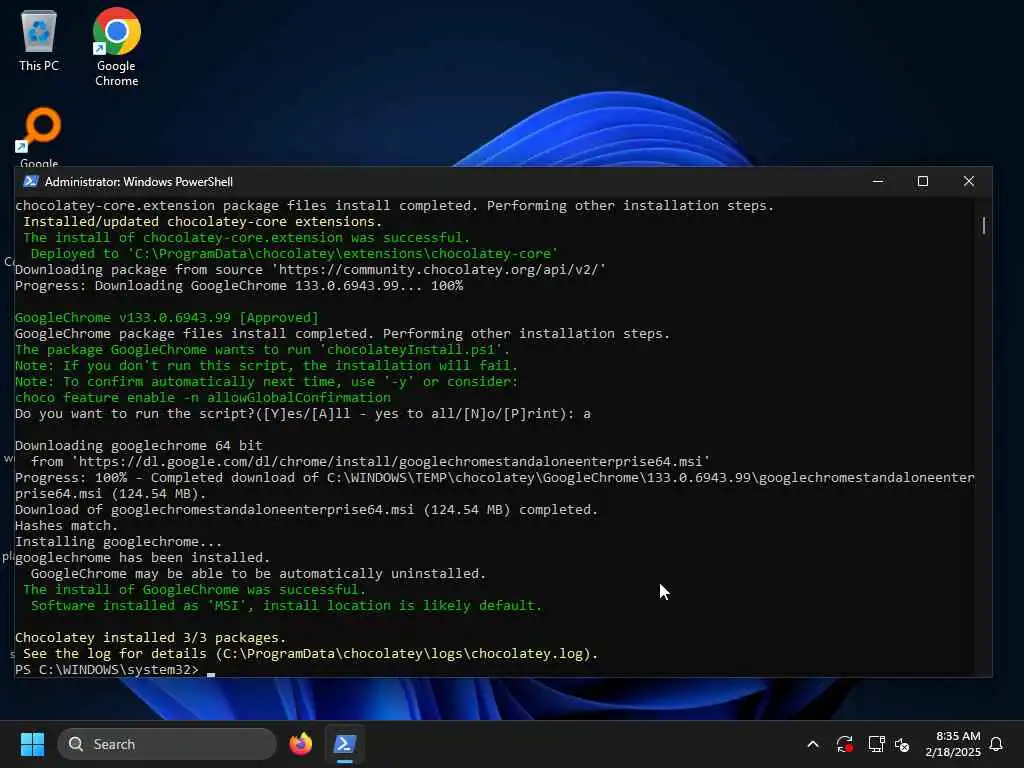This screenshot has height=768, width=1024.
Task: Open the notifications bell icon
Action: (997, 744)
